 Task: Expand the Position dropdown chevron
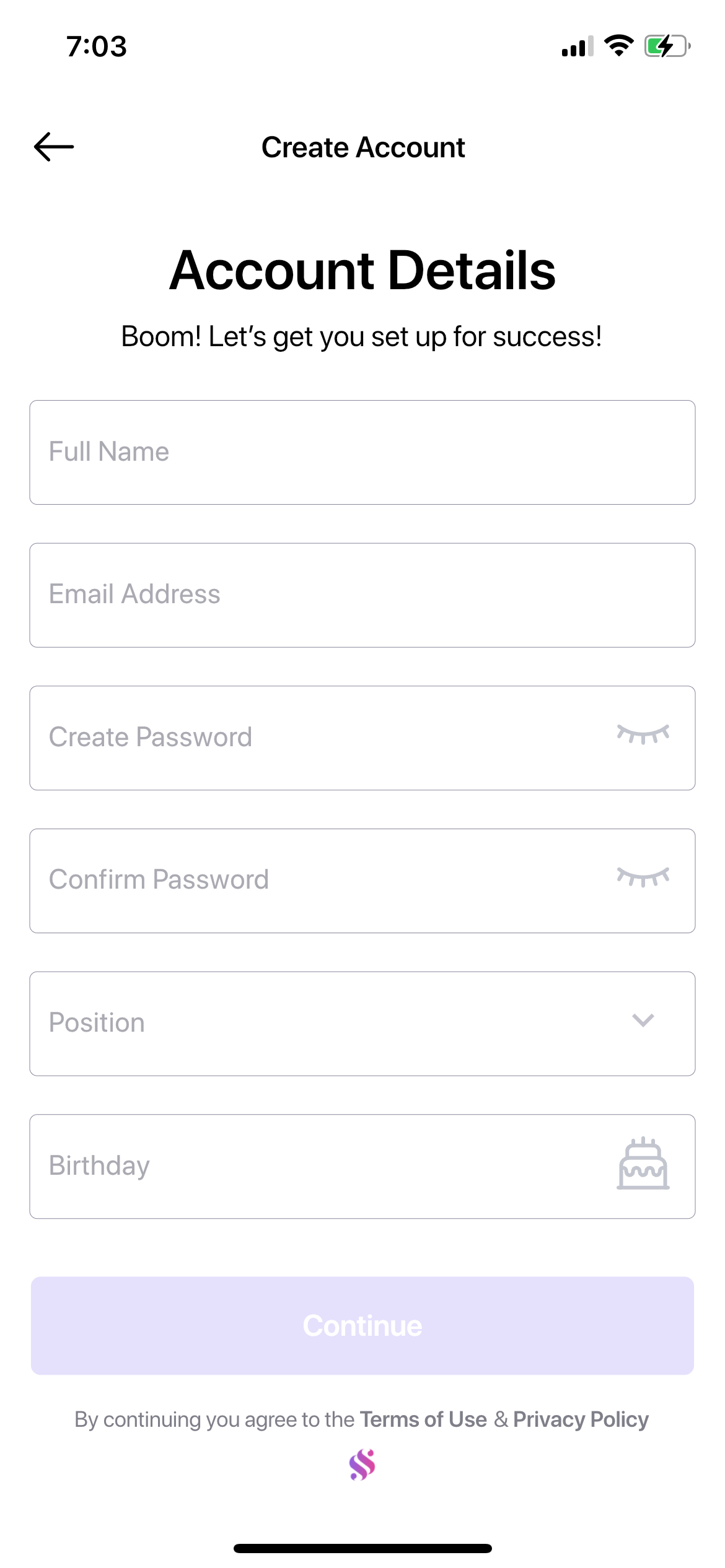click(x=643, y=1020)
